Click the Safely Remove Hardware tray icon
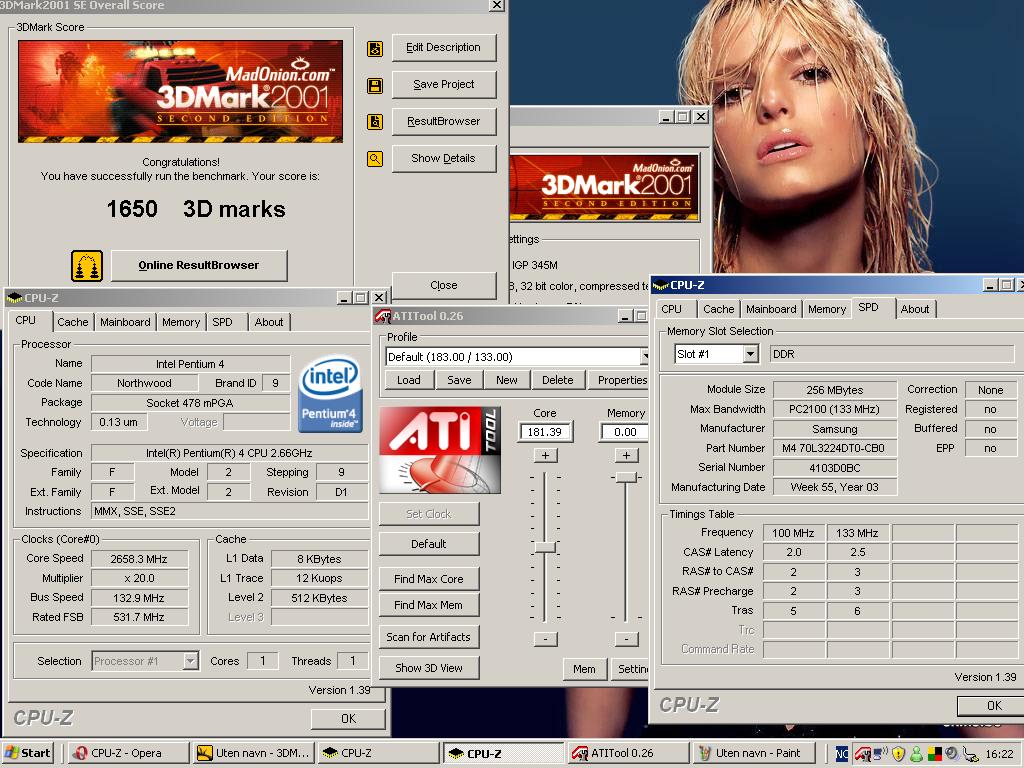The width and height of the screenshot is (1024, 768). coord(970,754)
